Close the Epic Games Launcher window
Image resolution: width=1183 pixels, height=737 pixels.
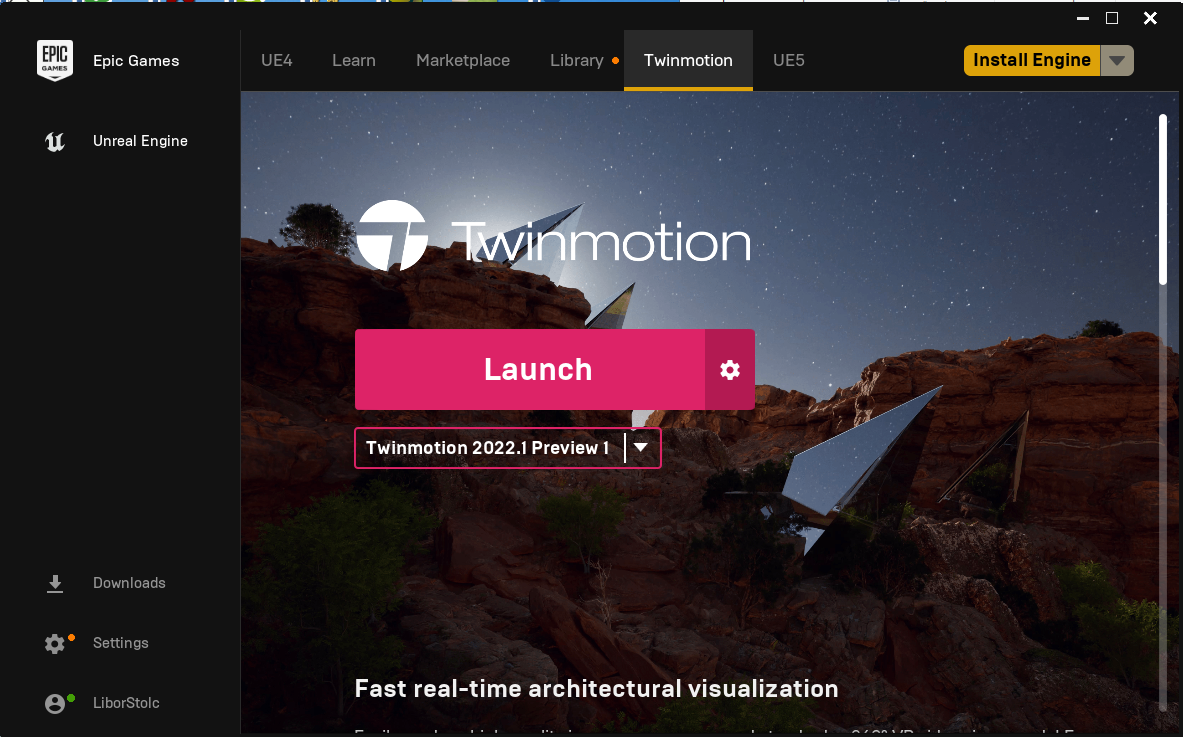pyautogui.click(x=1150, y=18)
